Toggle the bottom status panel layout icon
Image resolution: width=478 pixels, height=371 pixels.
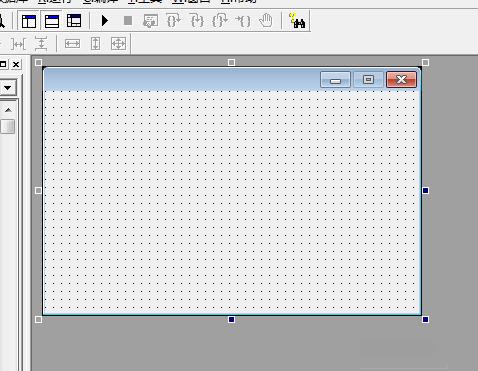pyautogui.click(x=52, y=21)
